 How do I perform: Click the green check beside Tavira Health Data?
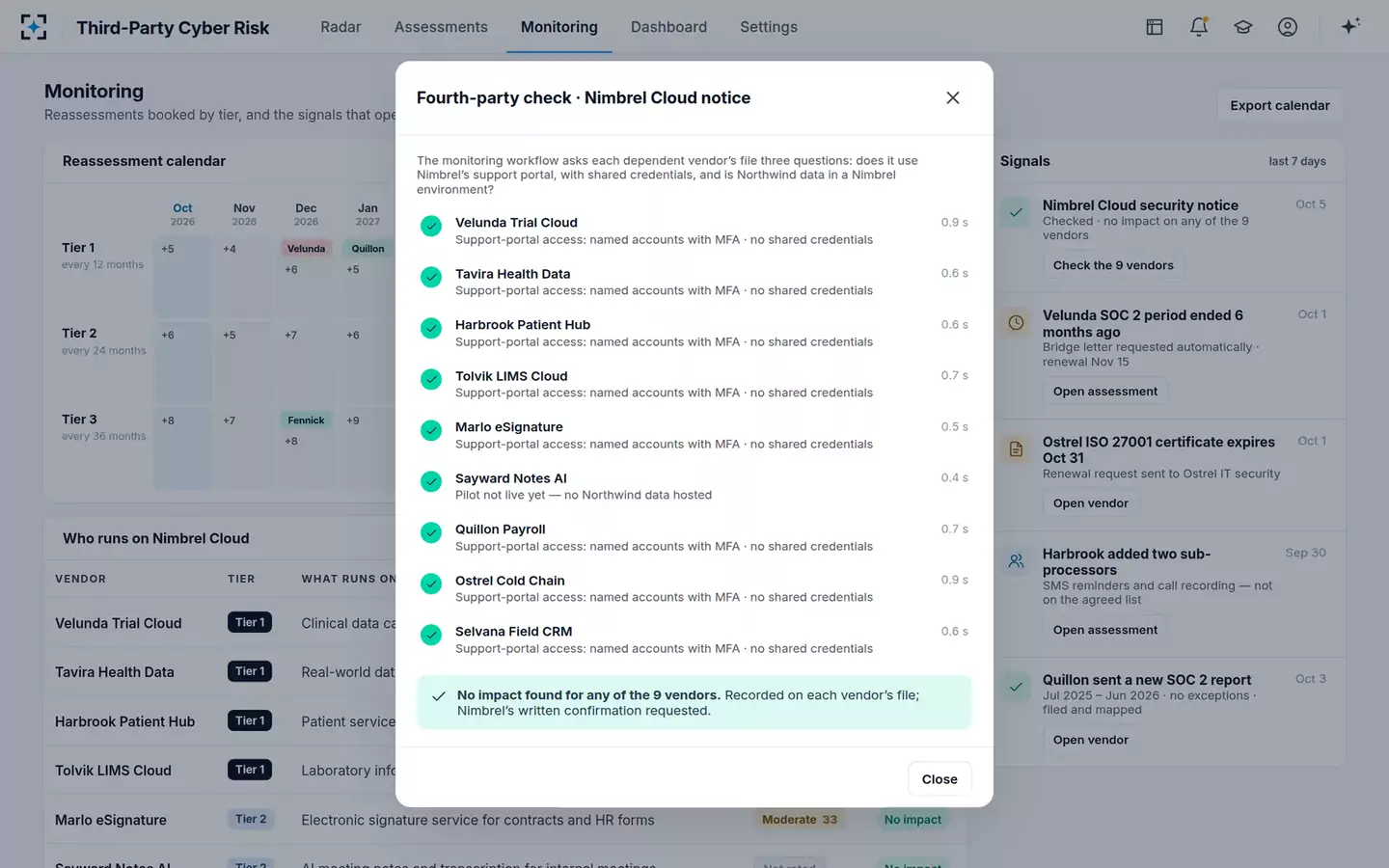pos(431,278)
